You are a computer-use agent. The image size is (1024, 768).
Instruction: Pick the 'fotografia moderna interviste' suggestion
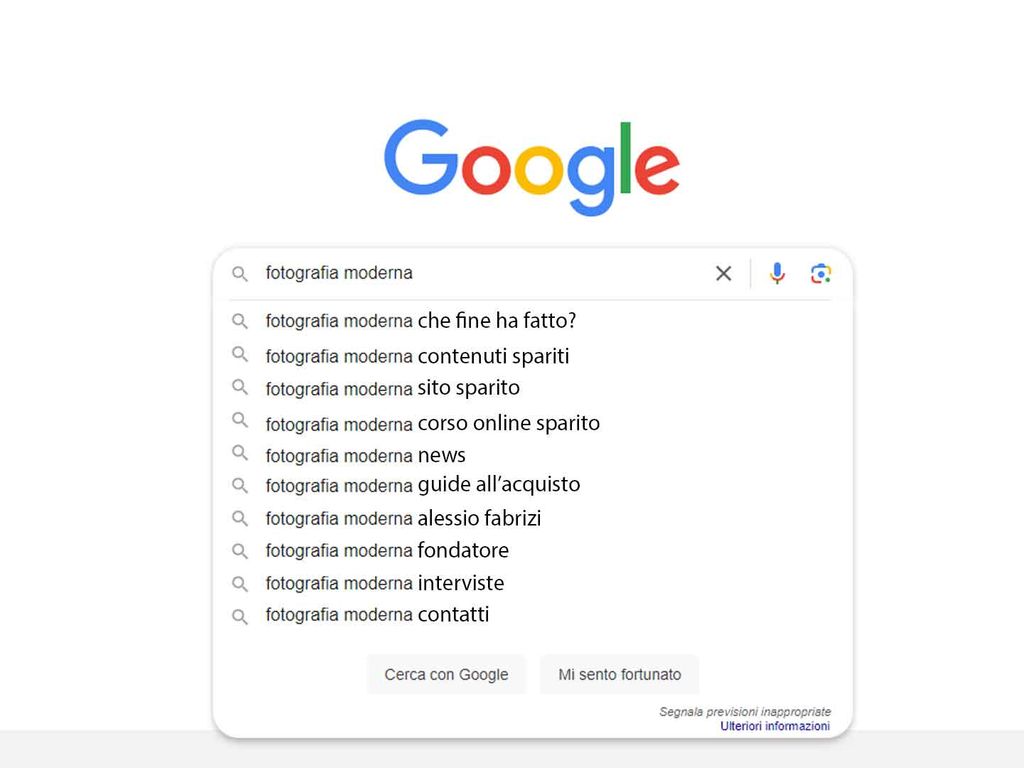pos(384,583)
